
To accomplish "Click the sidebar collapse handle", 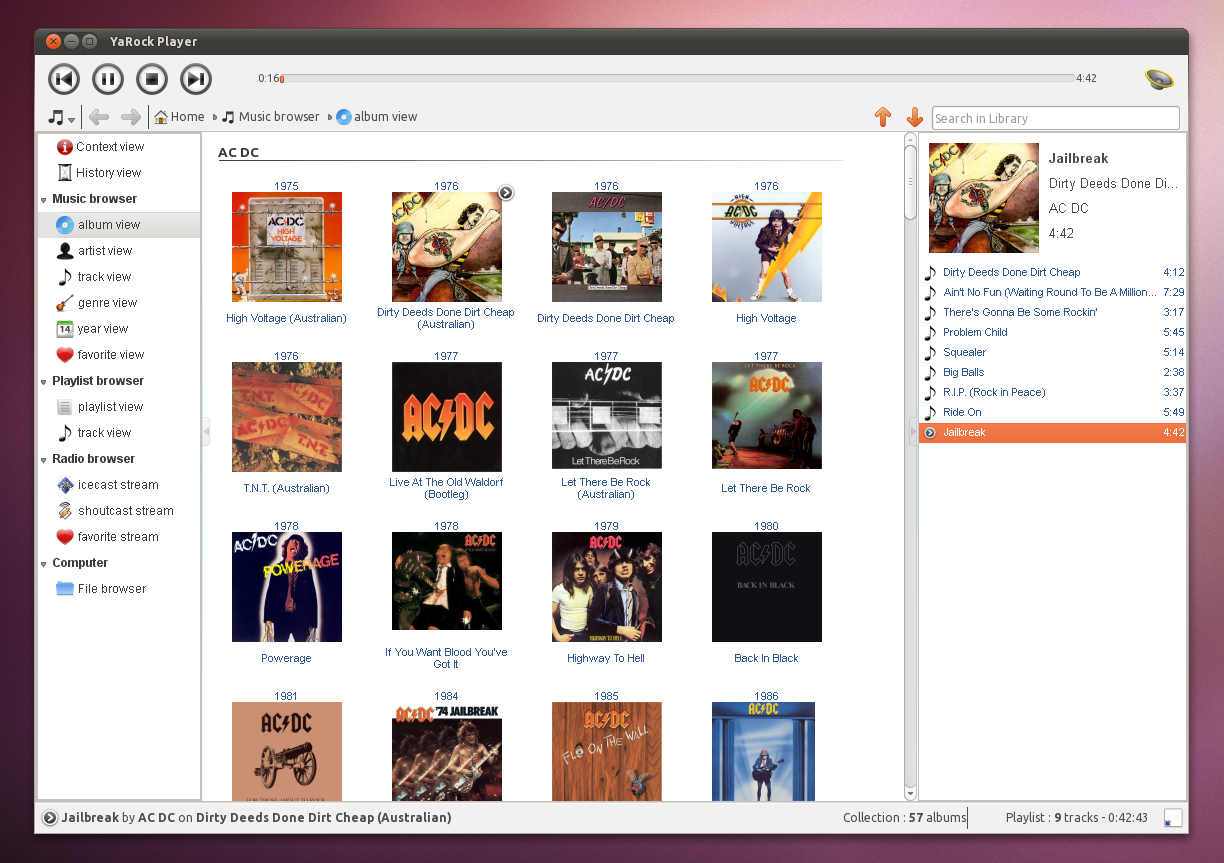I will (x=206, y=432).
